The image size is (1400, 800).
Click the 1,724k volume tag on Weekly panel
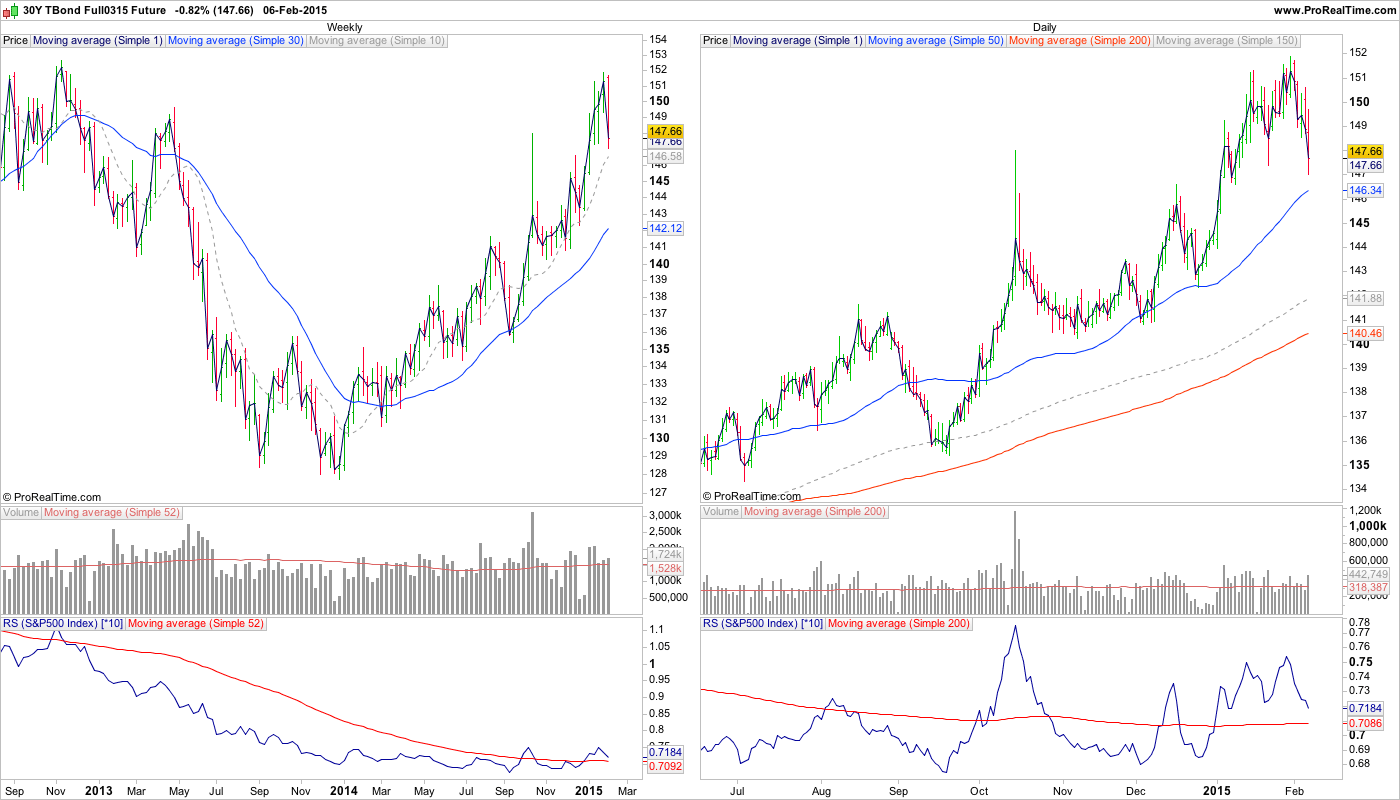(x=666, y=554)
